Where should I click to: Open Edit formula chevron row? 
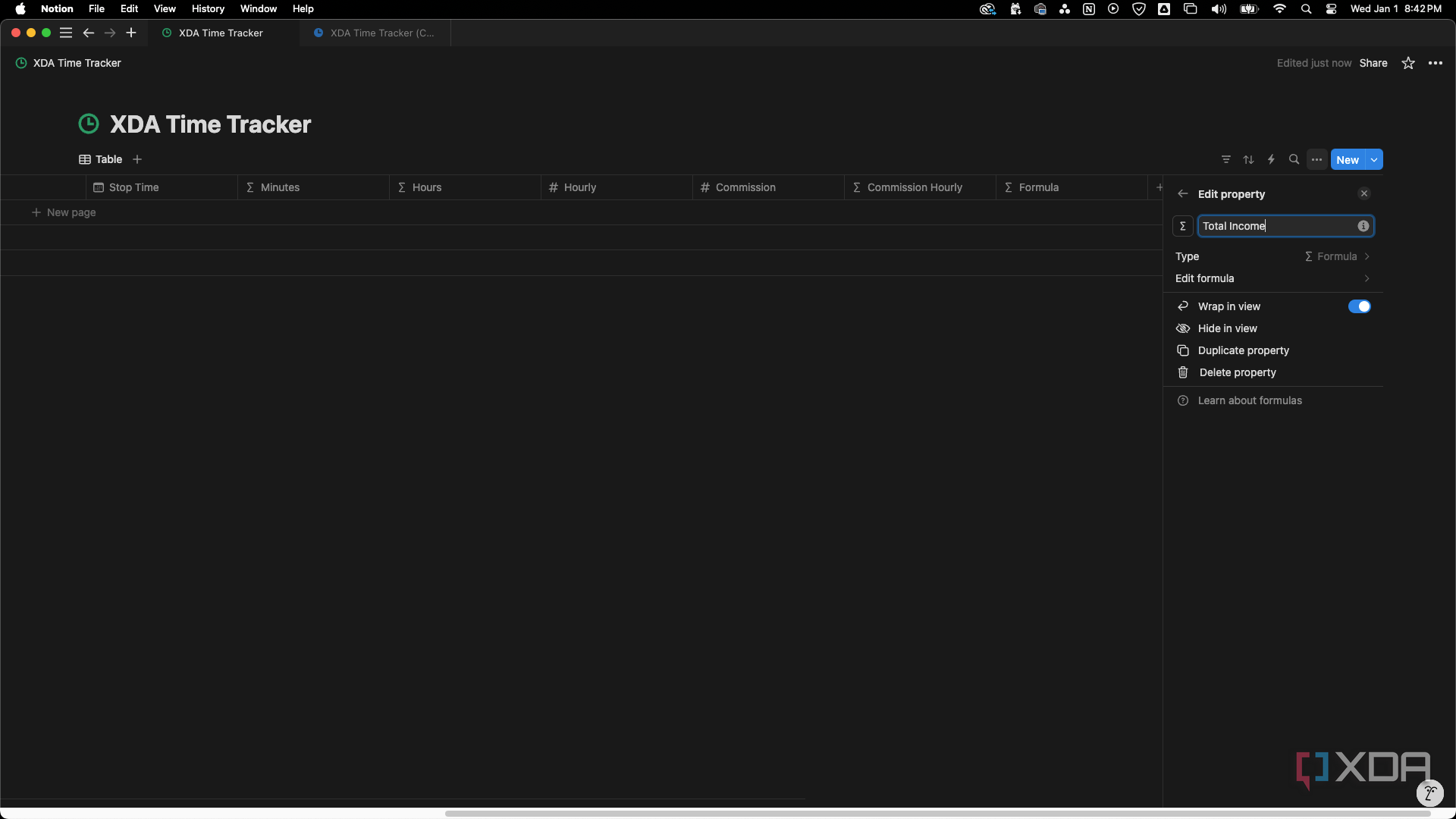pos(1273,278)
